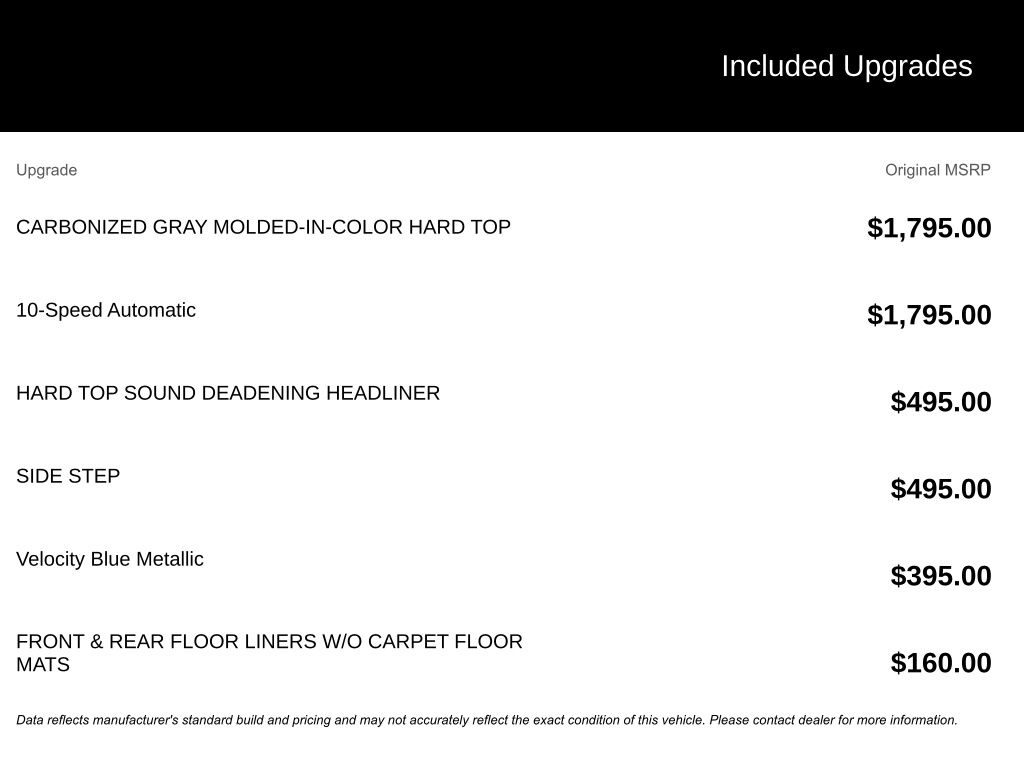Click the Included Upgrades heading
1024x768 pixels.
[x=846, y=66]
